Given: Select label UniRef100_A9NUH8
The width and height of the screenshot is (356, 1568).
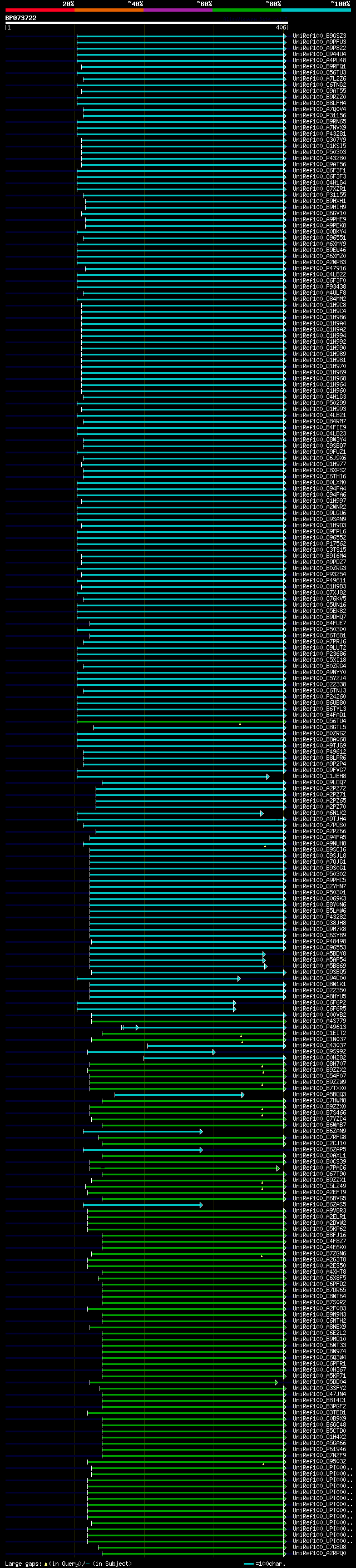Looking at the screenshot, I should pos(319,843).
